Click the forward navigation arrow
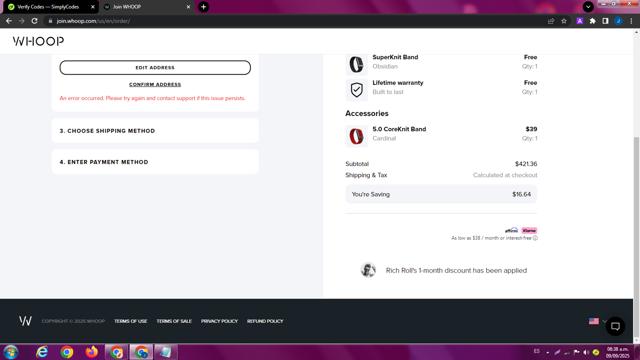The width and height of the screenshot is (640, 360). tap(22, 21)
